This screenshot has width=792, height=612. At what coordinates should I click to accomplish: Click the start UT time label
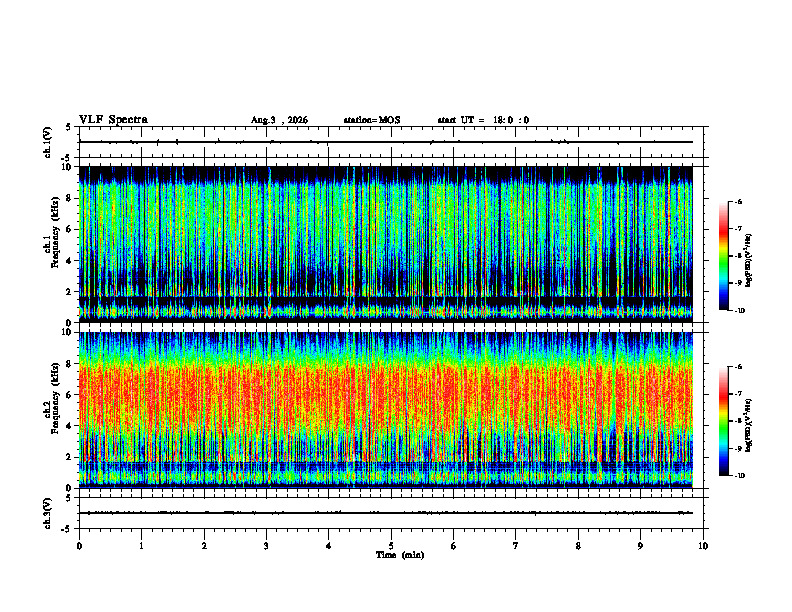(x=483, y=120)
